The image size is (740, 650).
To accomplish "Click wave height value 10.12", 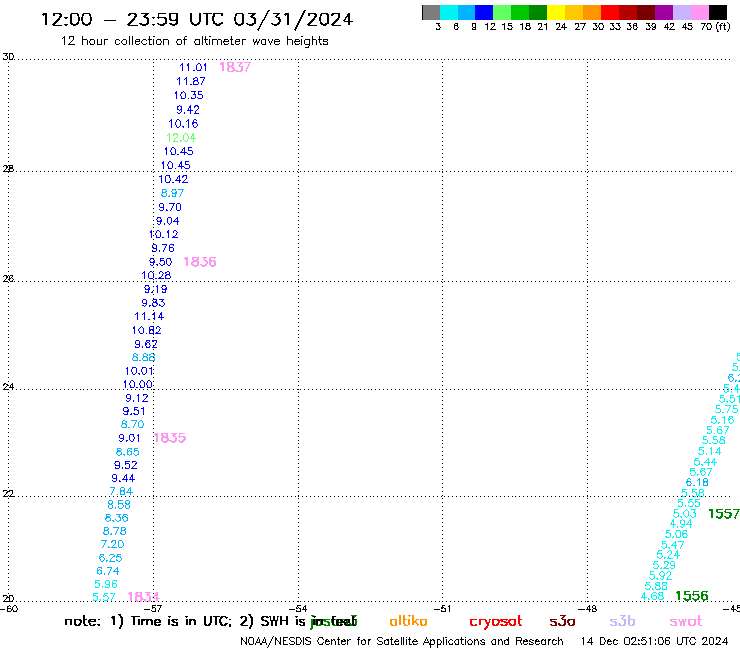I will click(163, 234).
